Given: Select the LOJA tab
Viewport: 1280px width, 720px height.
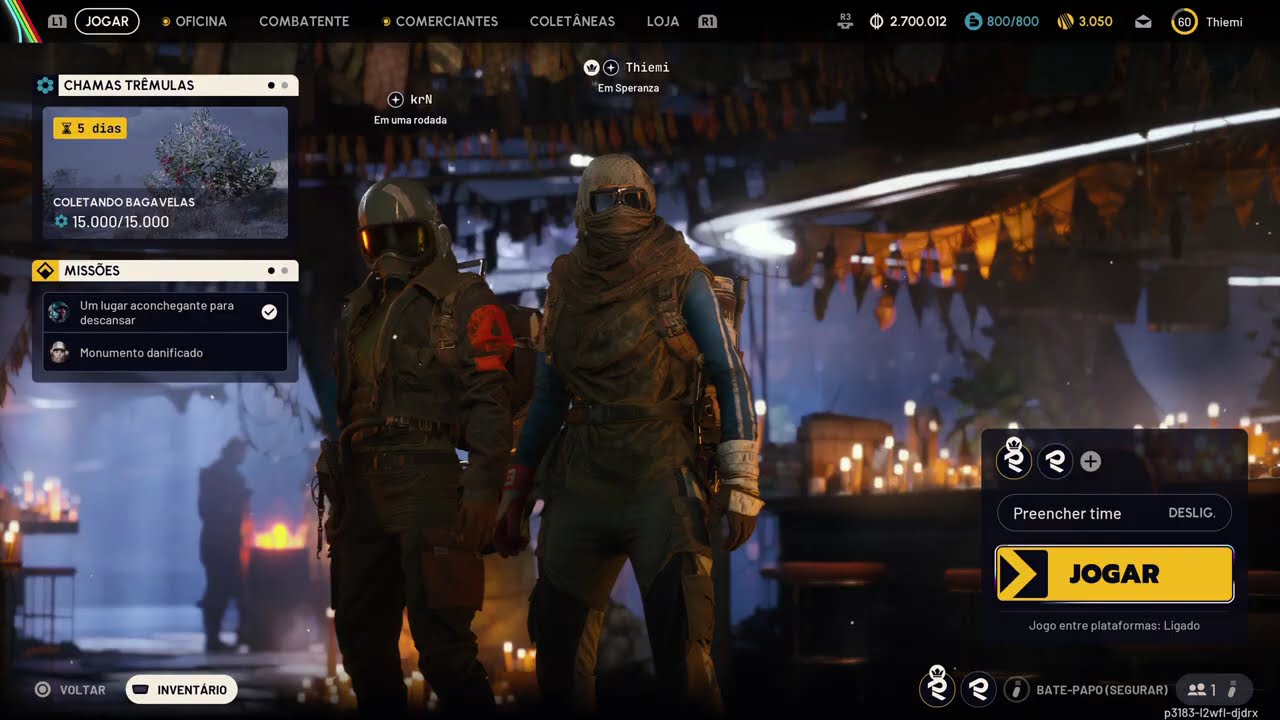Looking at the screenshot, I should coord(663,21).
